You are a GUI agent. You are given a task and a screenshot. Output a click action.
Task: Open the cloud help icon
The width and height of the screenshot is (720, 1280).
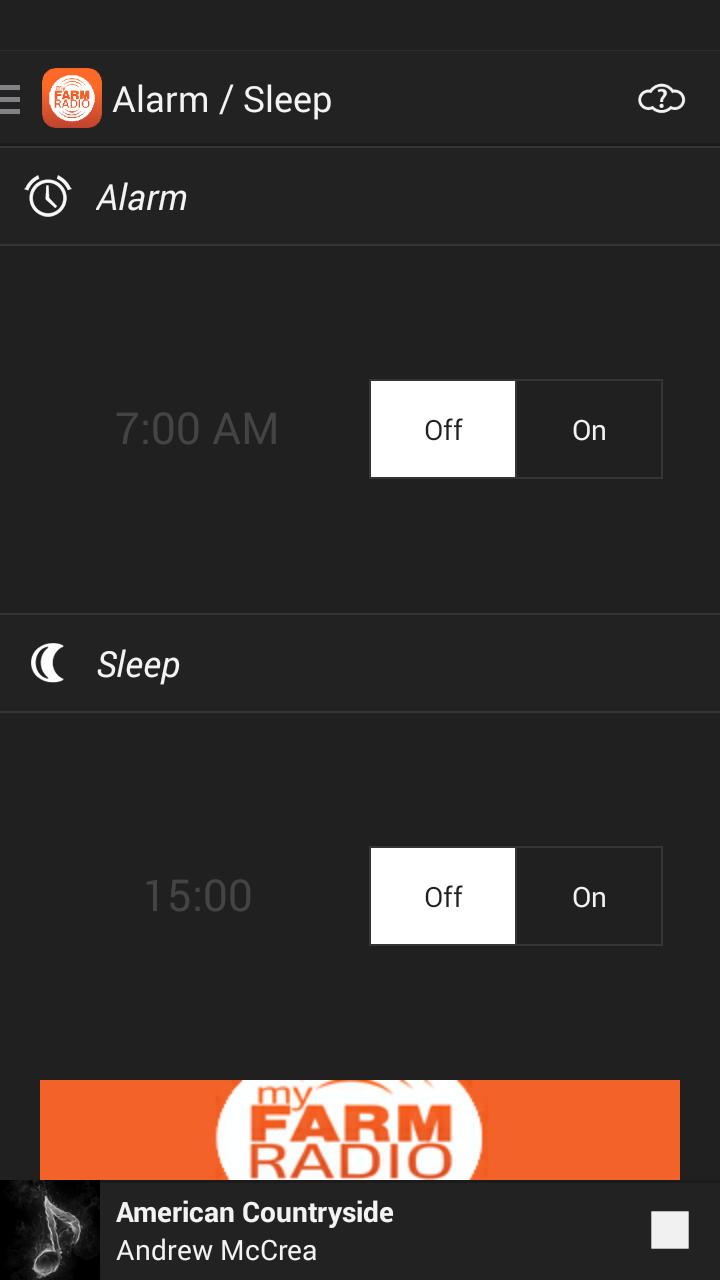pyautogui.click(x=661, y=99)
